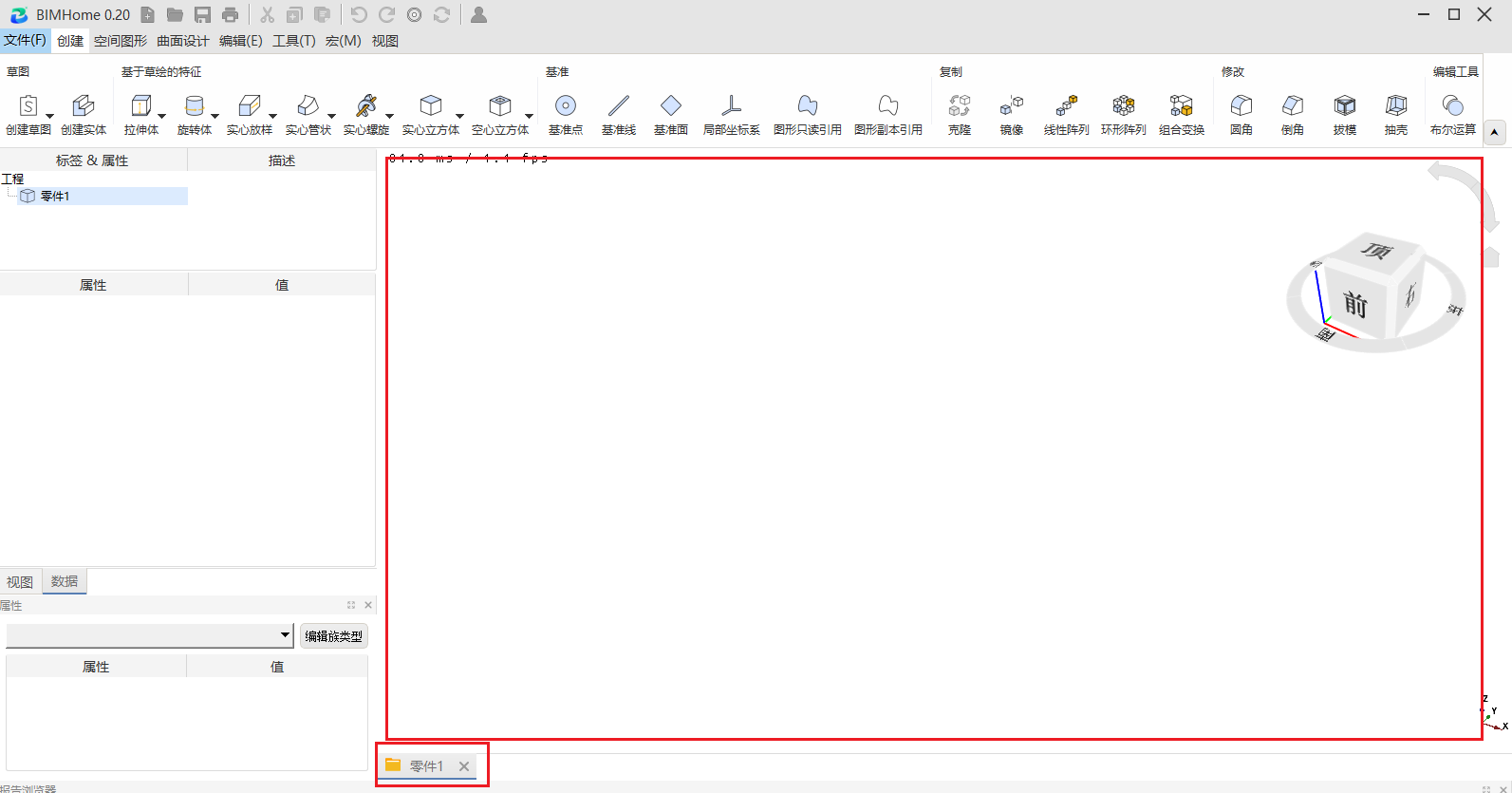This screenshot has width=1512, height=793.
Task: Select the 圆角 fillet tool
Action: tap(1241, 106)
